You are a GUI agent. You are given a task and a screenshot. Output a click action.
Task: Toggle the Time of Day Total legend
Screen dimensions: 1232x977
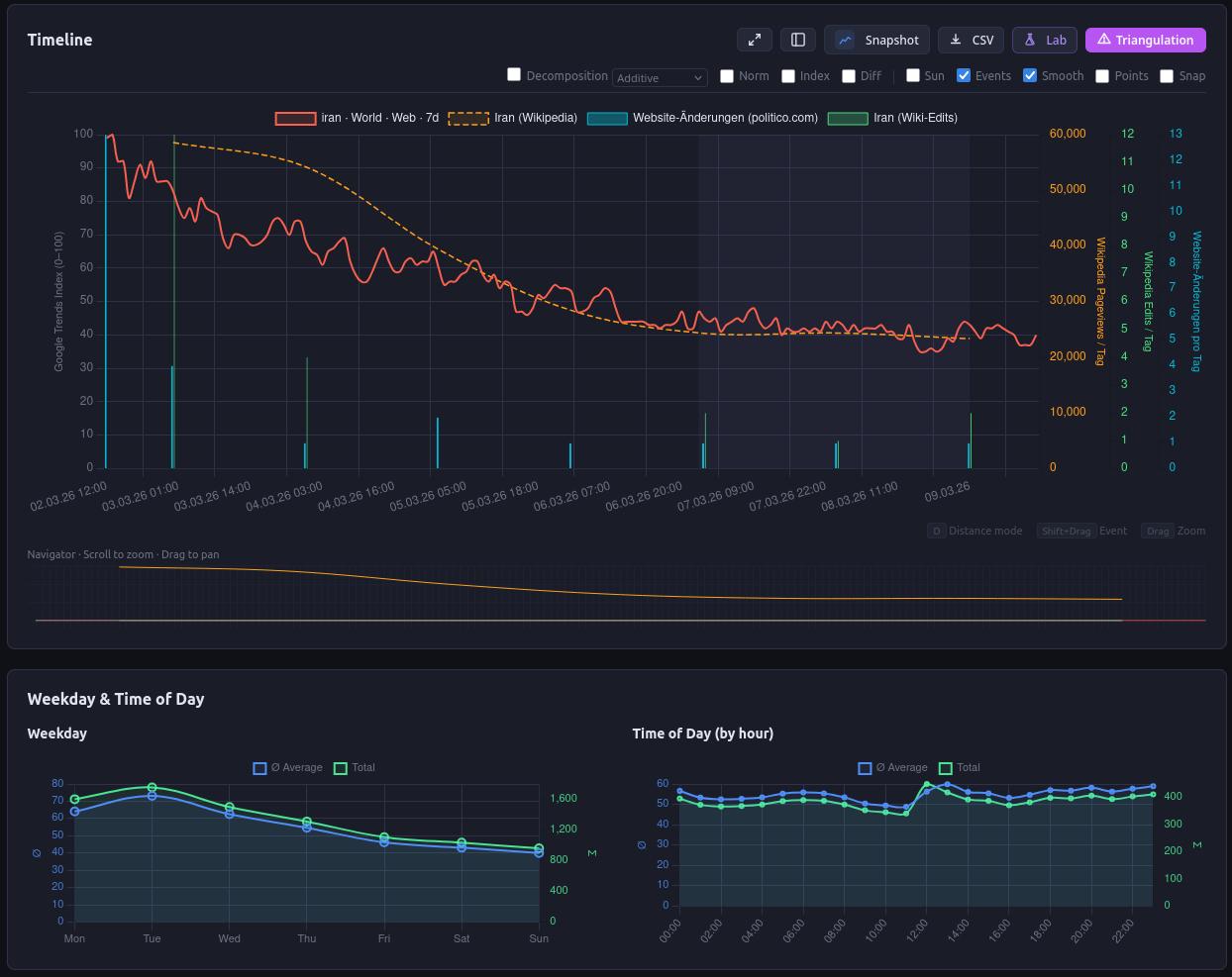(x=946, y=768)
